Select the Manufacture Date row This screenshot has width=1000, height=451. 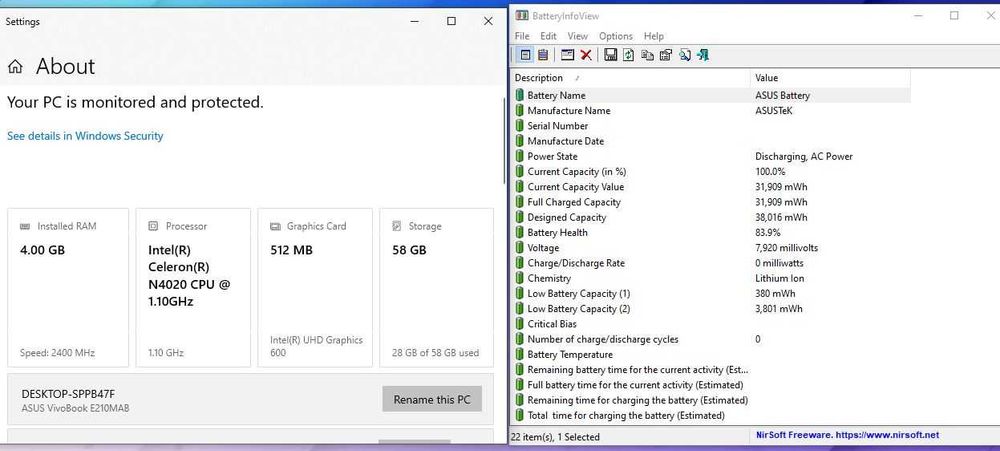click(x=711, y=142)
